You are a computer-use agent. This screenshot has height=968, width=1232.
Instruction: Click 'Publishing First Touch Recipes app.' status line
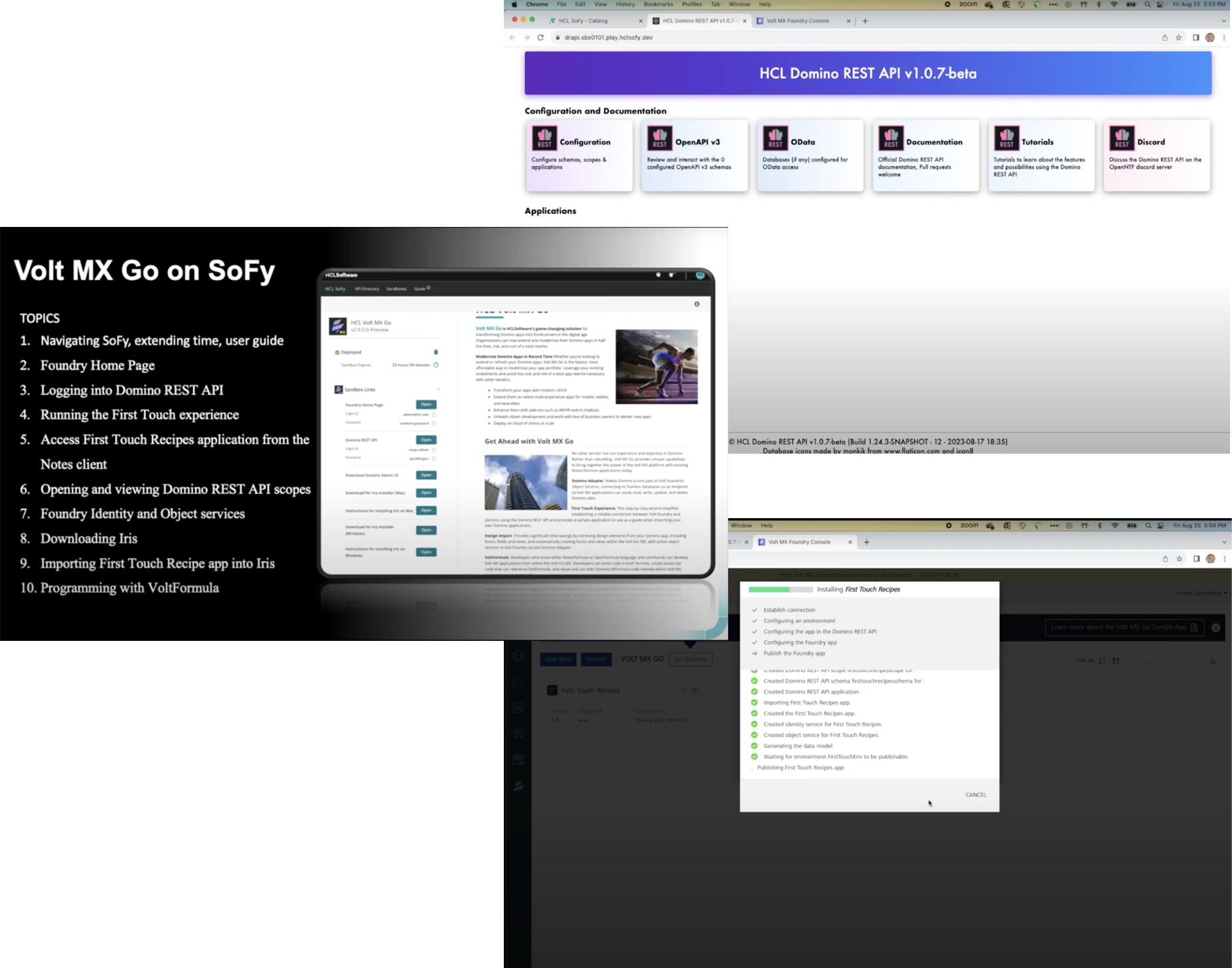(801, 768)
